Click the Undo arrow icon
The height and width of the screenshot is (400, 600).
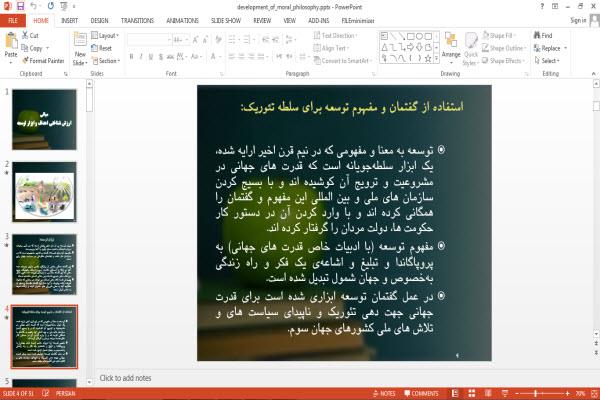click(34, 6)
